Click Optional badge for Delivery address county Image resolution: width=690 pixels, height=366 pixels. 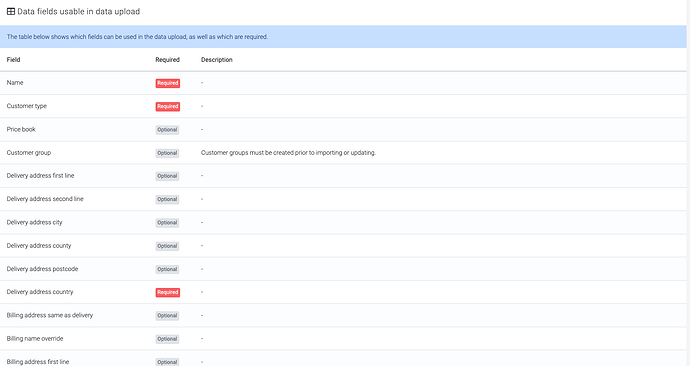(167, 246)
